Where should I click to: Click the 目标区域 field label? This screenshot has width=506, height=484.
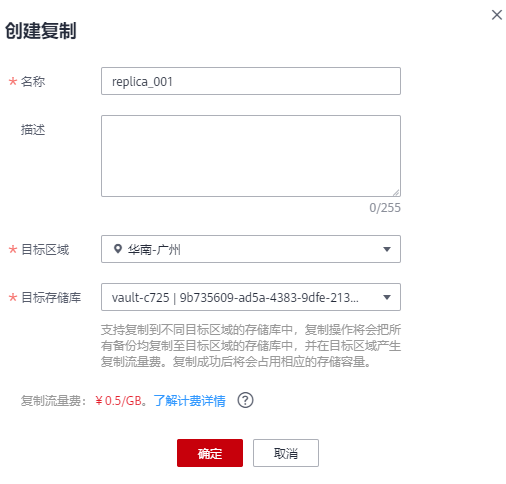tap(45, 249)
